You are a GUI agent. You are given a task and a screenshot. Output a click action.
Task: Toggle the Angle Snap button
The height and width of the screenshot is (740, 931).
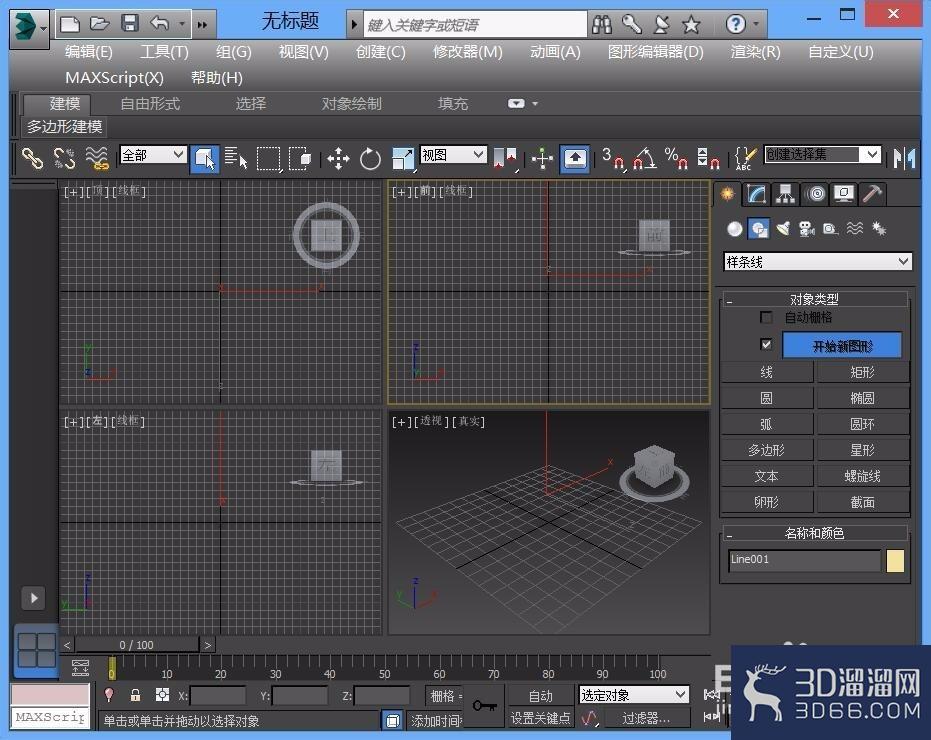click(x=645, y=159)
